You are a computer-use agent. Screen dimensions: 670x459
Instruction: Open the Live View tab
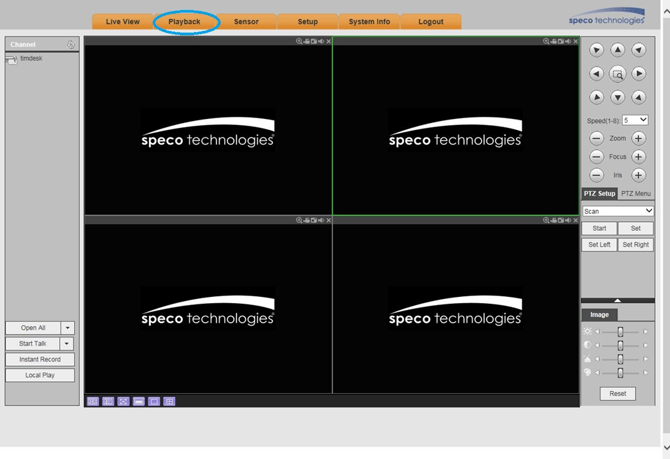pos(123,21)
